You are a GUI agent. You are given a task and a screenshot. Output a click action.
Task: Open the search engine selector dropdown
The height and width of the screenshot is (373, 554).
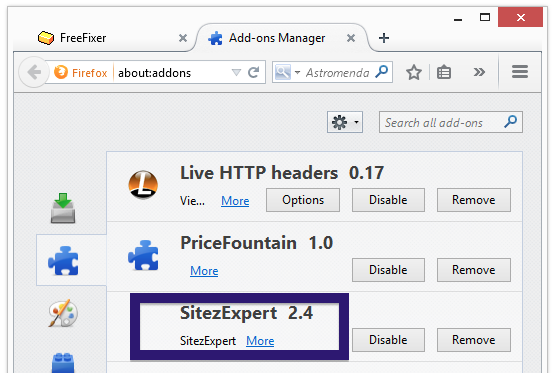click(287, 72)
